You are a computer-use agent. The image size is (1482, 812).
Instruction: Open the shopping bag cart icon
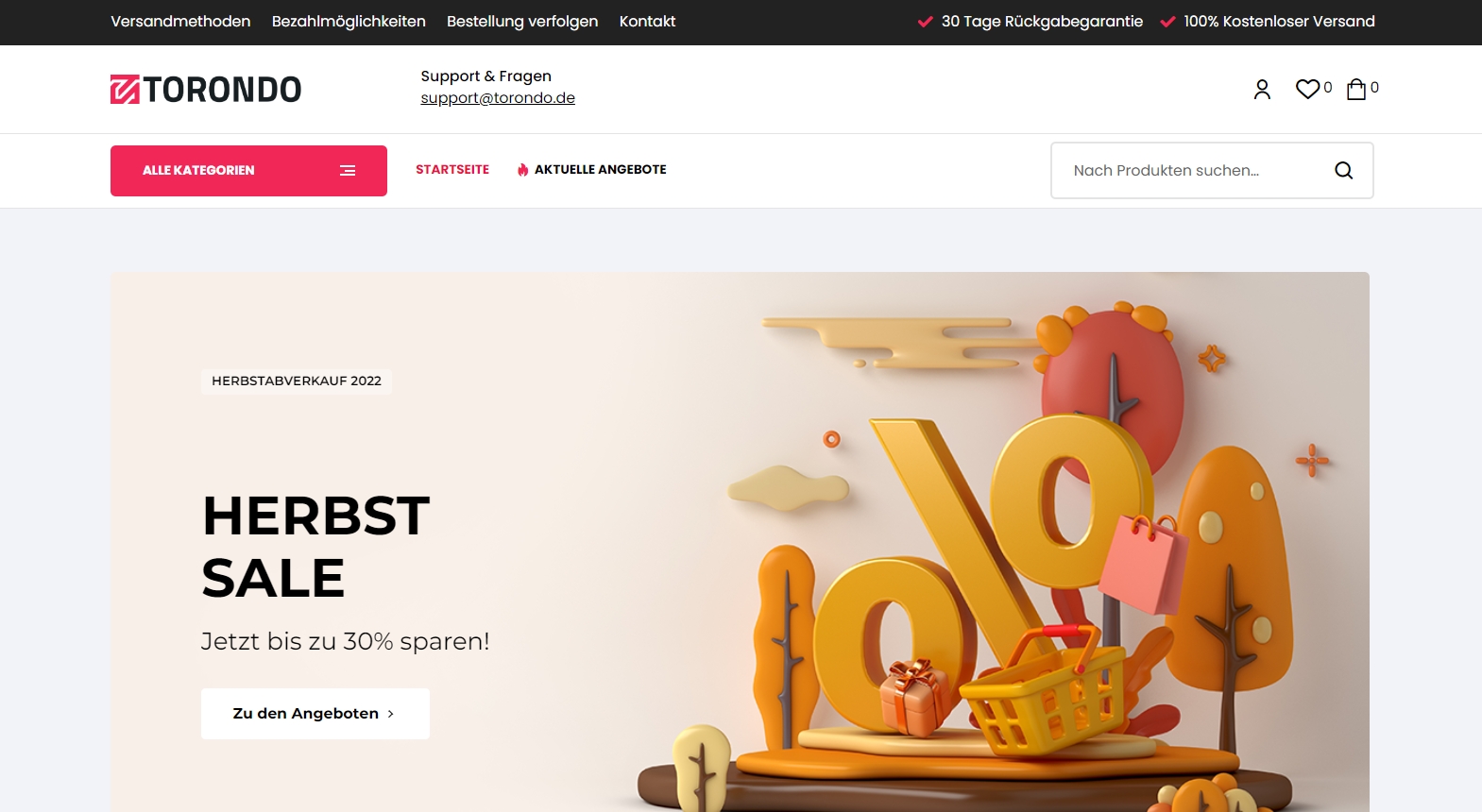click(x=1356, y=89)
